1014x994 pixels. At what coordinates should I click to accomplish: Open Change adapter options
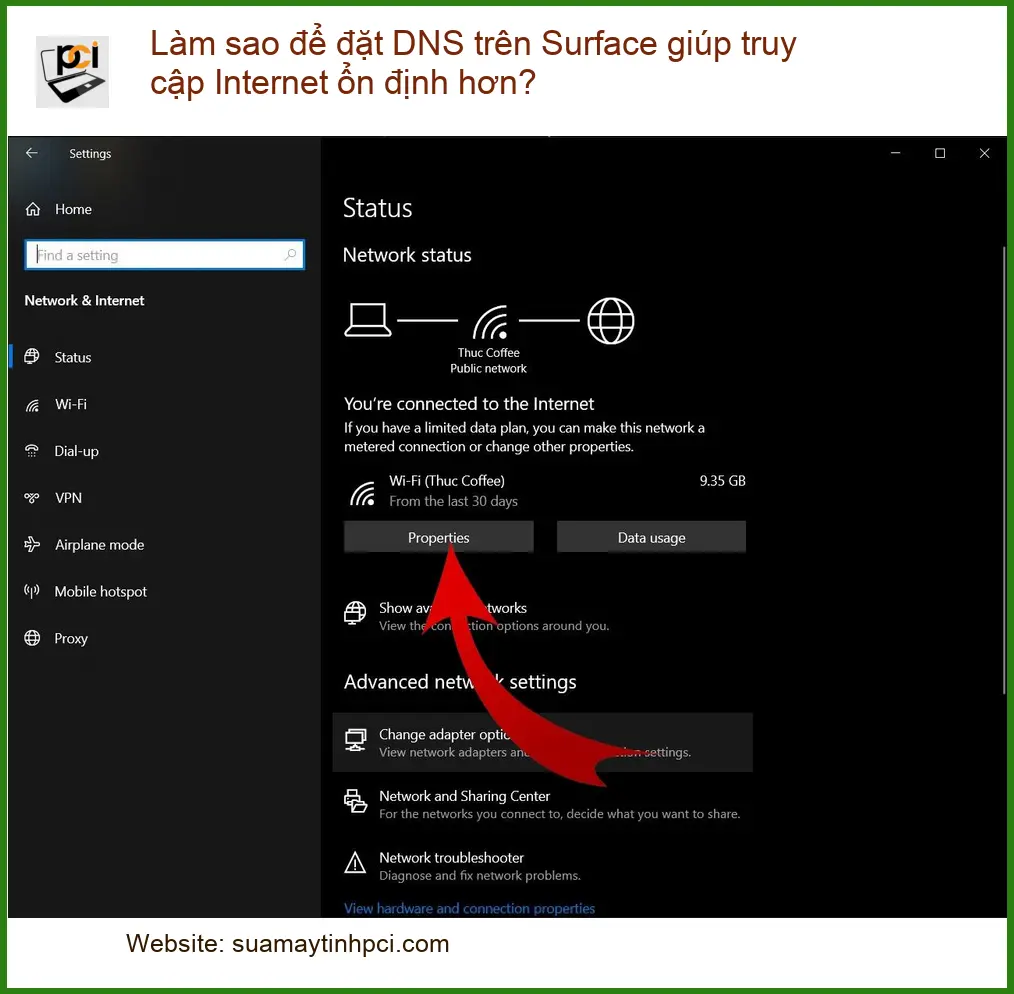(x=543, y=742)
